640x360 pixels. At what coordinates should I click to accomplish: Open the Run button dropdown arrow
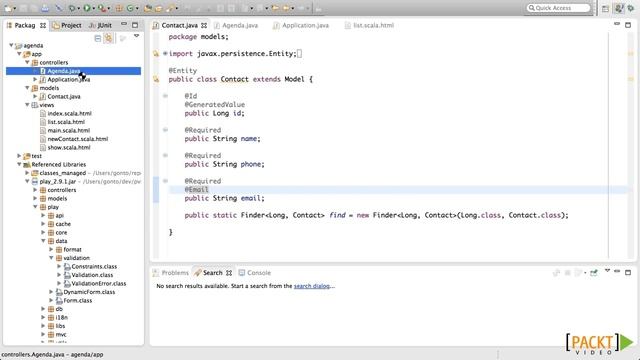pyautogui.click(x=93, y=8)
